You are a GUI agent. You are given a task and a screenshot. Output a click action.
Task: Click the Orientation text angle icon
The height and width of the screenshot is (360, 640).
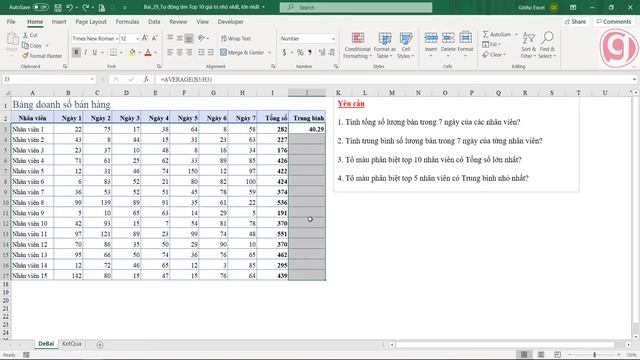201,38
